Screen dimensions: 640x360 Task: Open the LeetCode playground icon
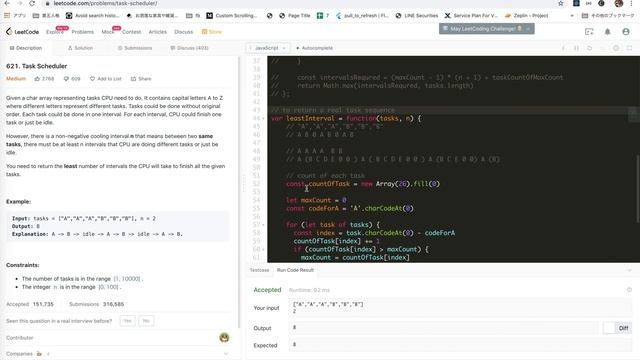tap(589, 31)
